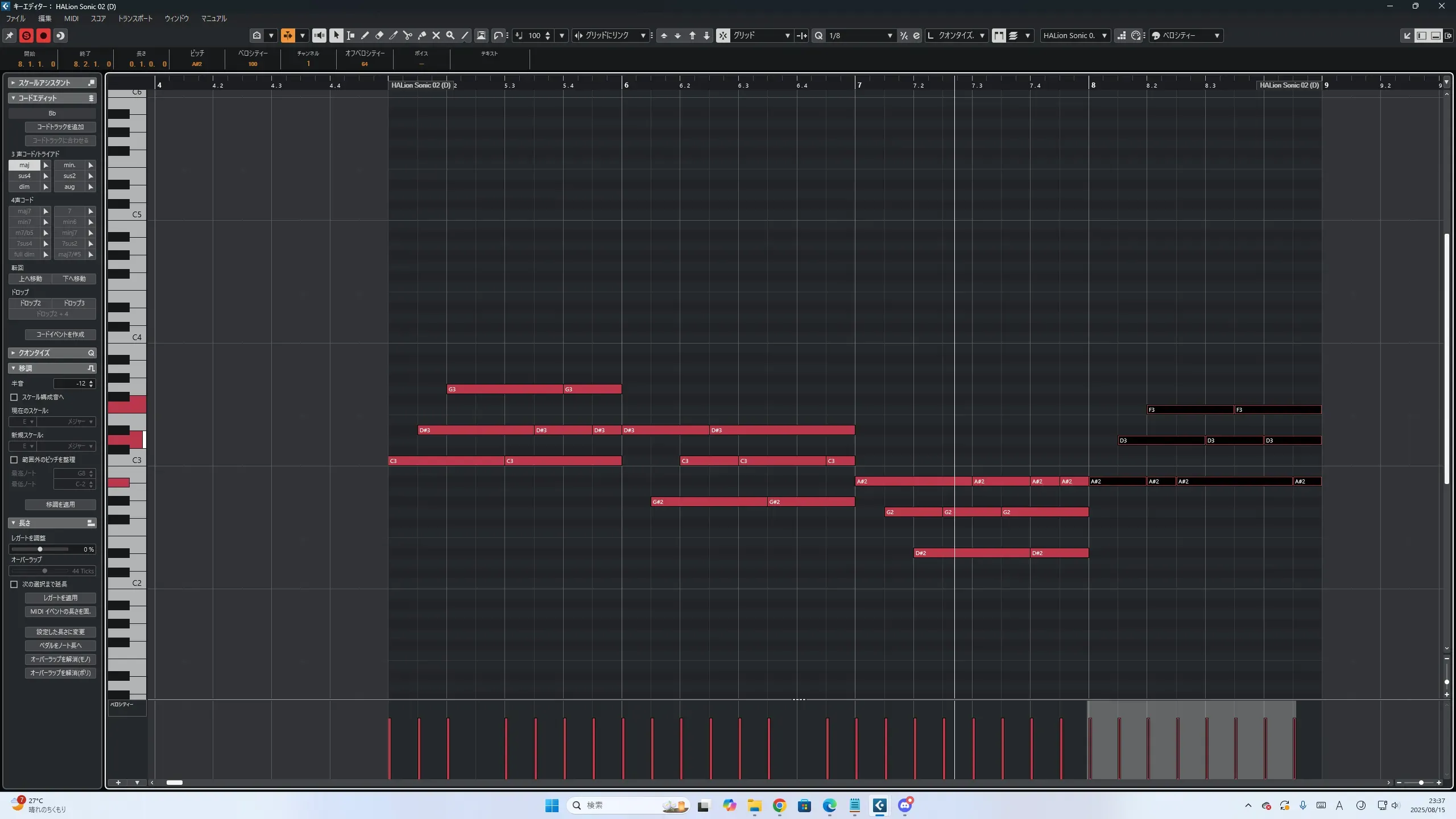Image resolution: width=1456 pixels, height=819 pixels.
Task: Select the Erase tool
Action: click(x=379, y=35)
